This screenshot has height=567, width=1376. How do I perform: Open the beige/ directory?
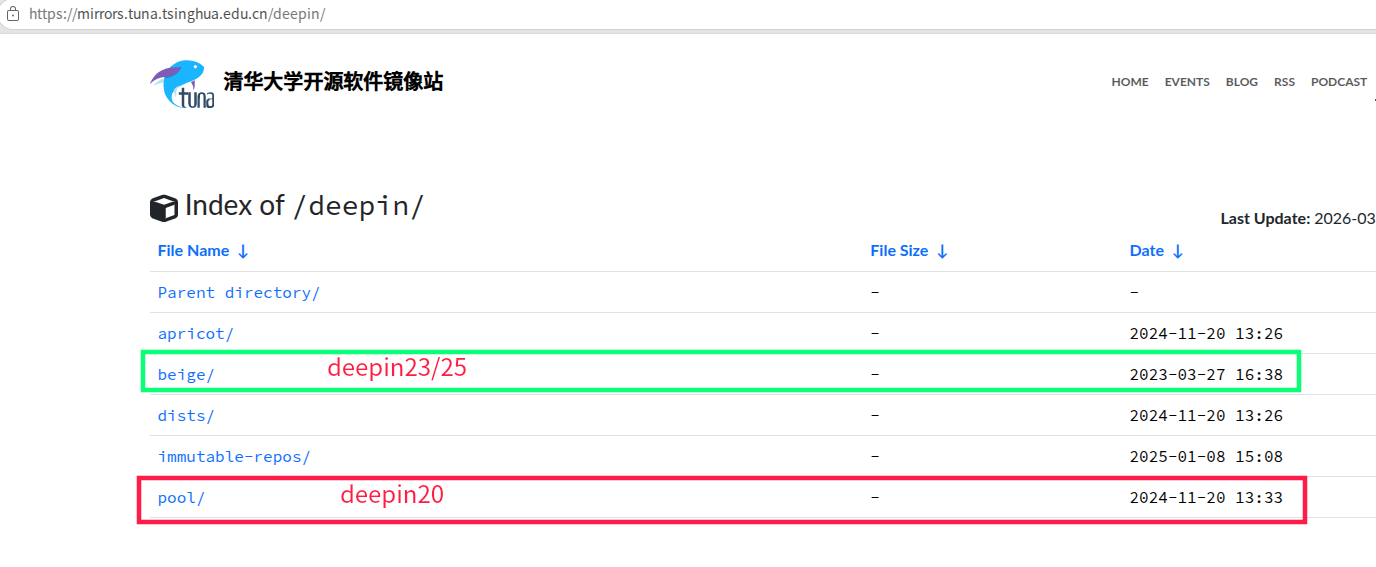[x=186, y=375]
